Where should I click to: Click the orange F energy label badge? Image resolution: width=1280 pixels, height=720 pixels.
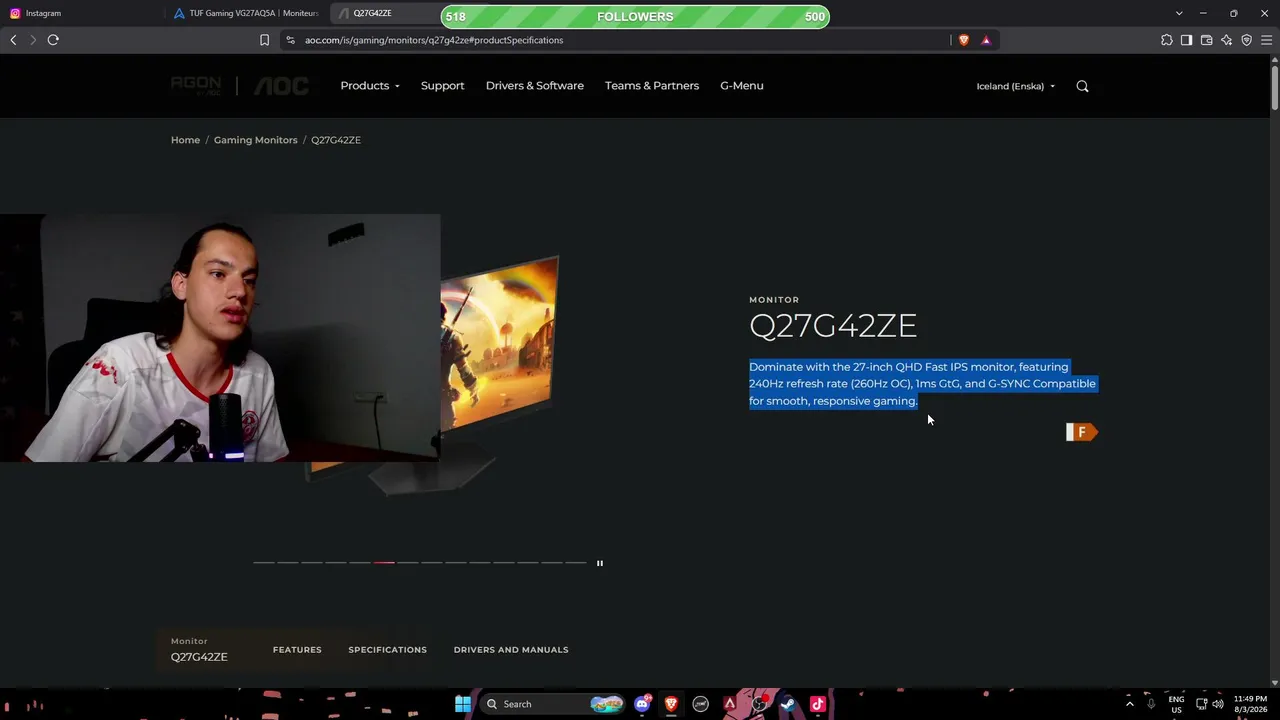1082,432
